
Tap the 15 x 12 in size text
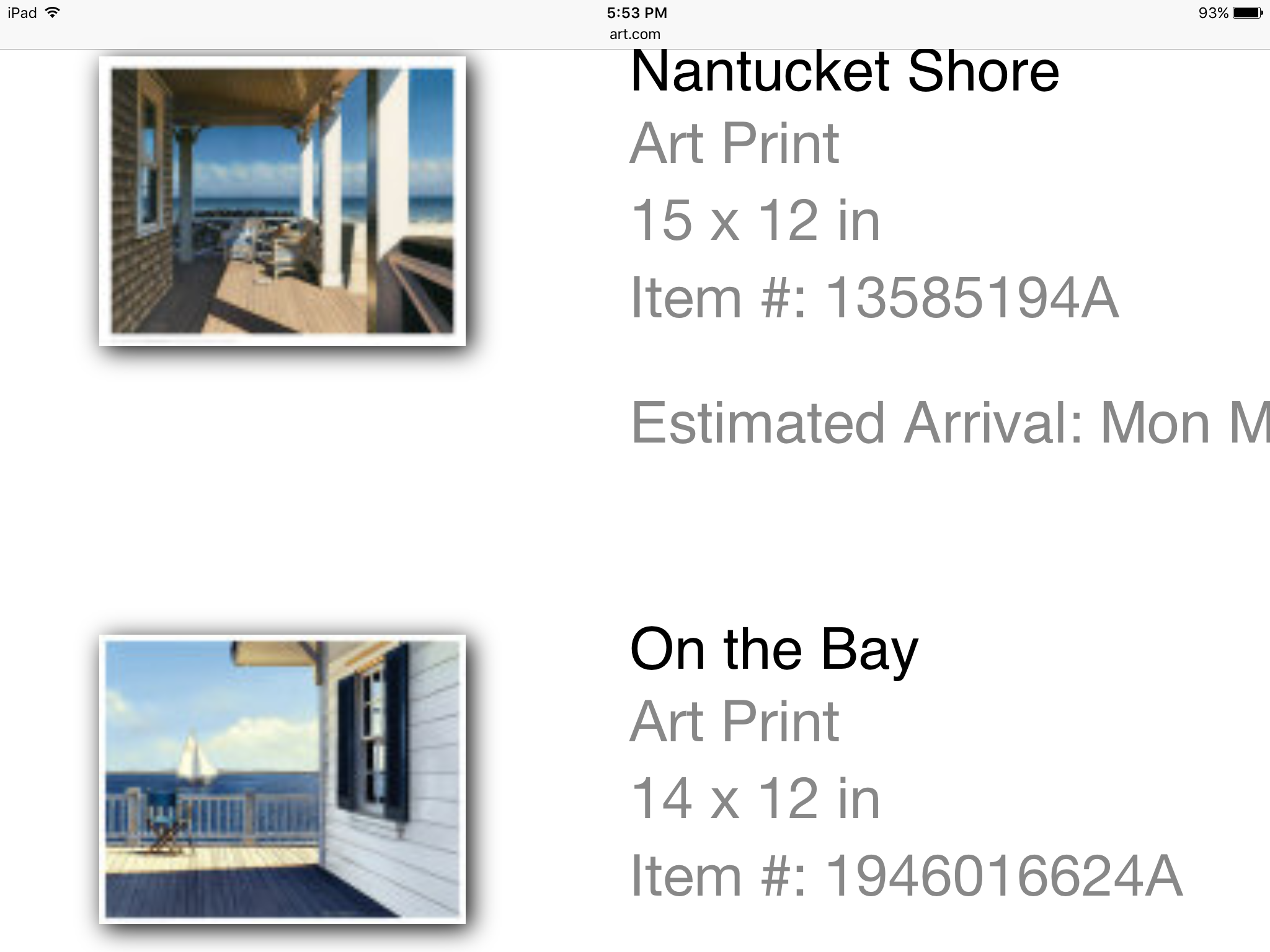(755, 221)
